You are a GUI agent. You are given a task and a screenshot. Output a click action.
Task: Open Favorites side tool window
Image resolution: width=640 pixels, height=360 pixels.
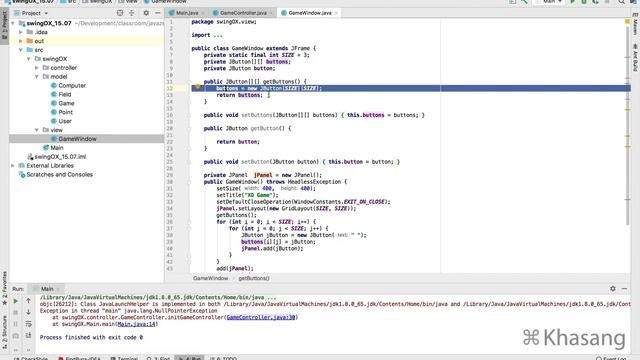4,288
